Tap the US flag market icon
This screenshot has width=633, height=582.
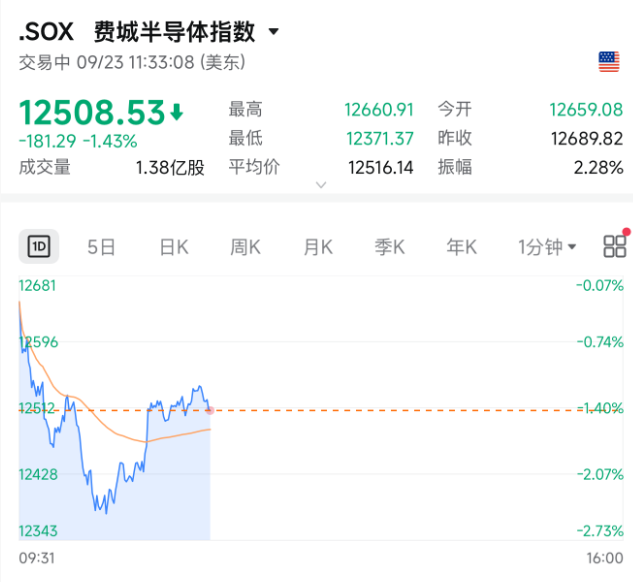(x=609, y=62)
